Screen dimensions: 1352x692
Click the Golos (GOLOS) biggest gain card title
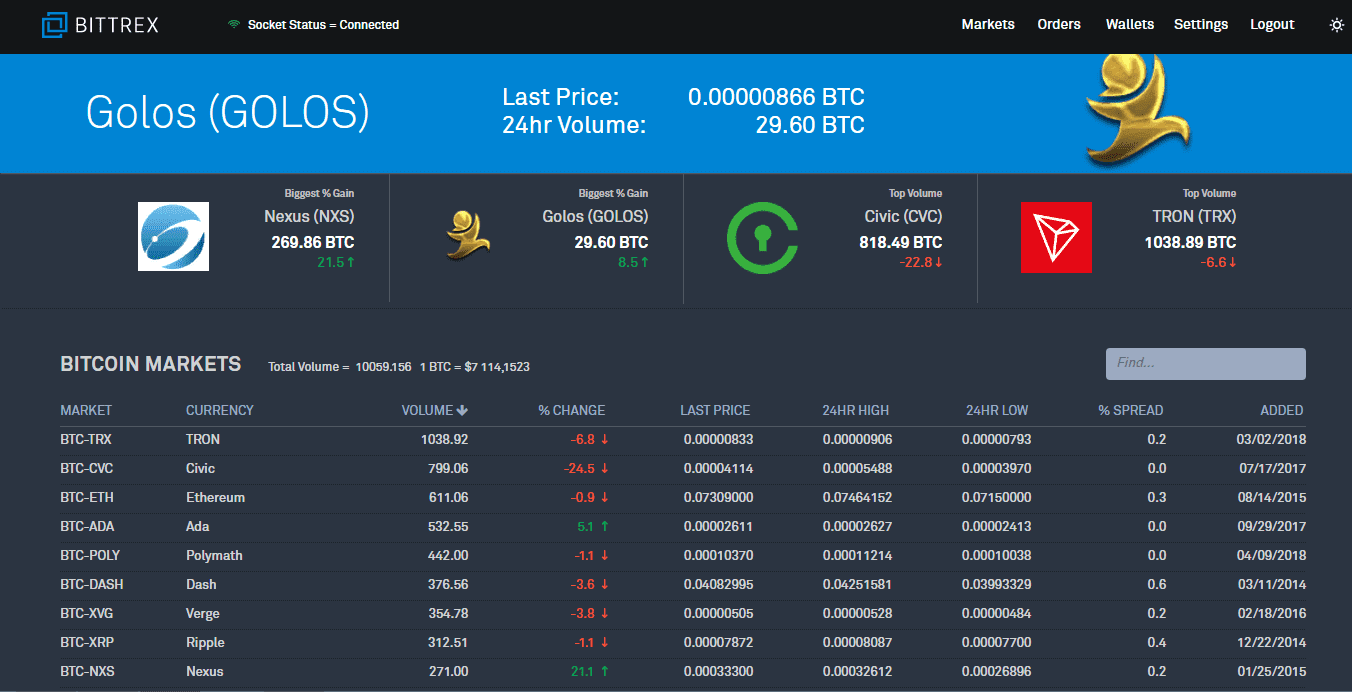pyautogui.click(x=595, y=216)
